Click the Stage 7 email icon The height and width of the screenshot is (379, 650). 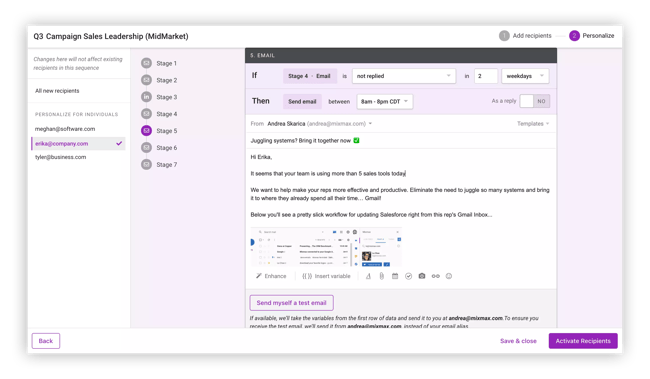146,165
